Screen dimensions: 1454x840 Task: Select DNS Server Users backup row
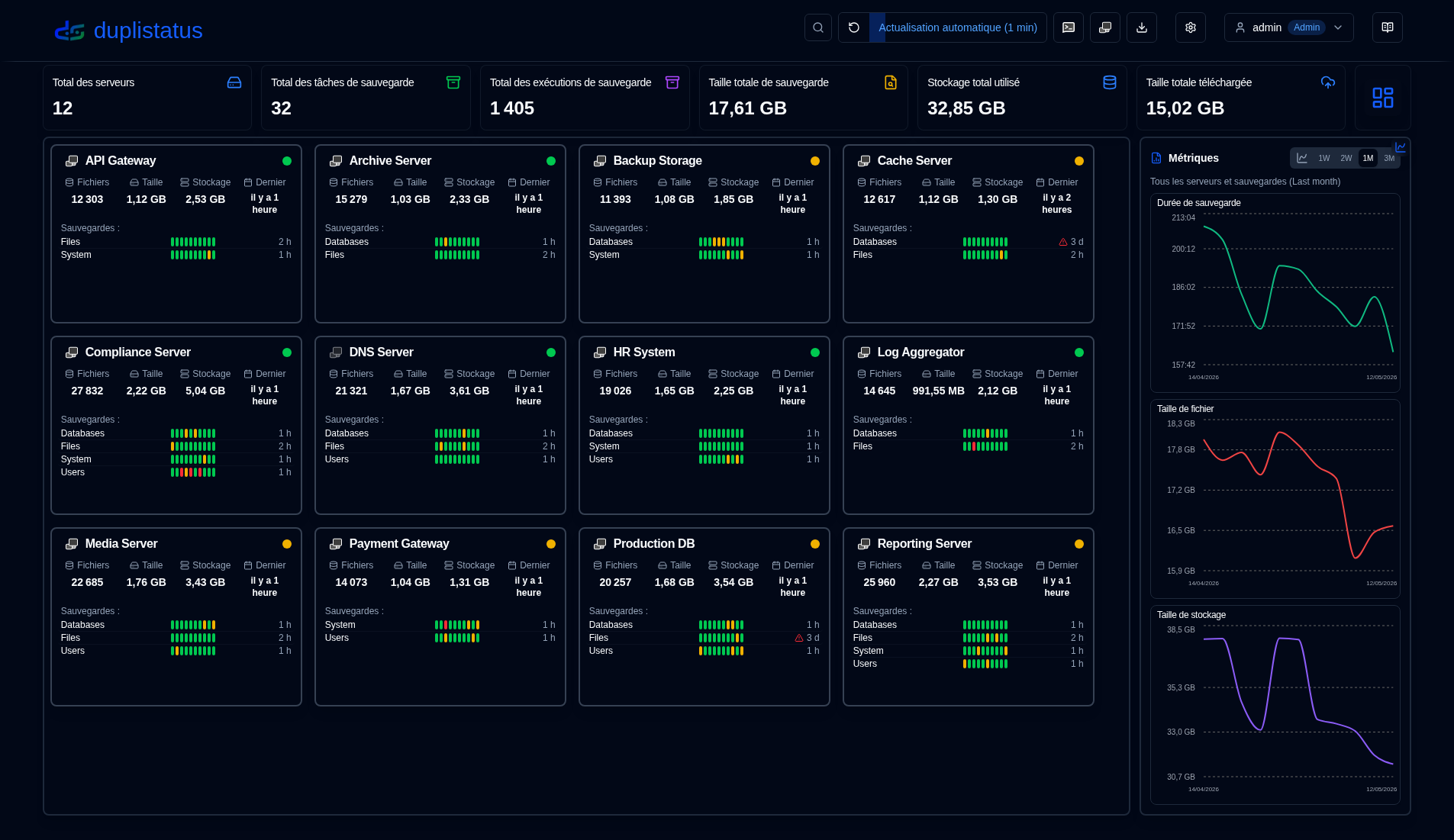[x=440, y=459]
